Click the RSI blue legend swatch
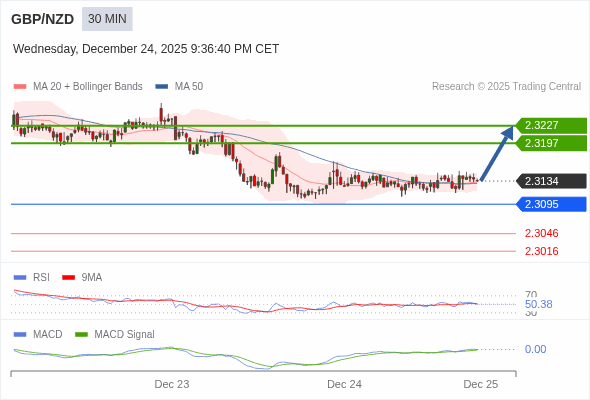This screenshot has height=400, width=590. click(20, 278)
